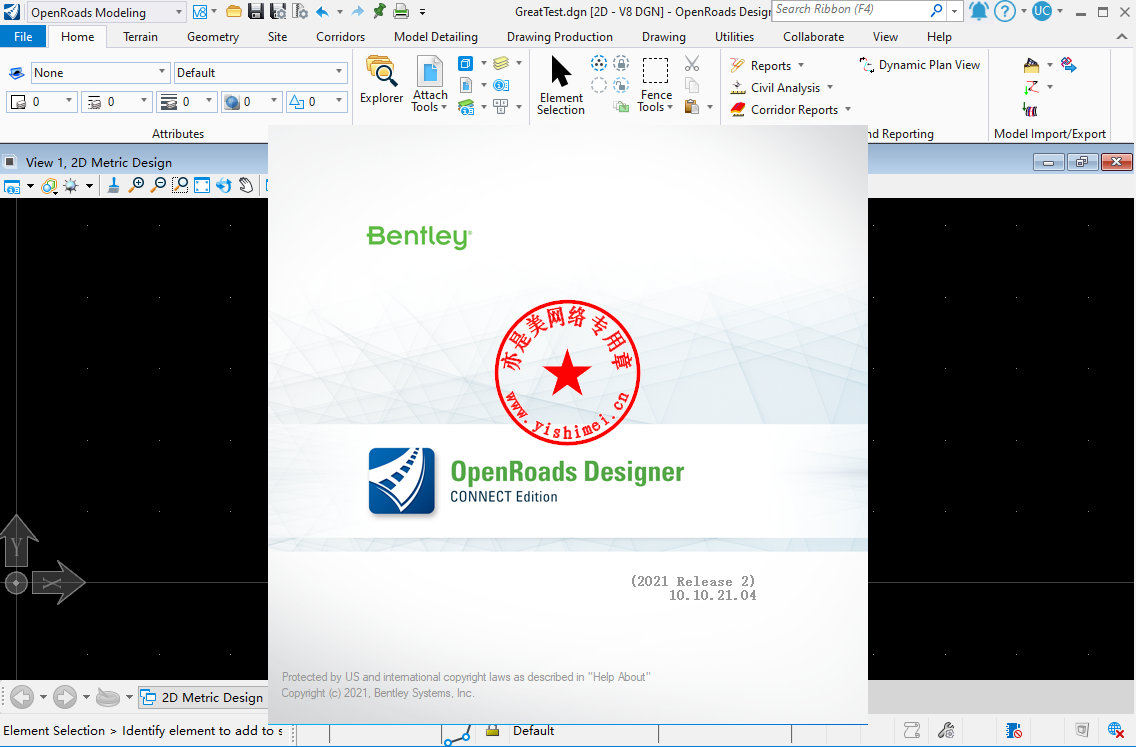1136x747 pixels.
Task: Click the Export model arrow icon
Action: coord(1068,64)
